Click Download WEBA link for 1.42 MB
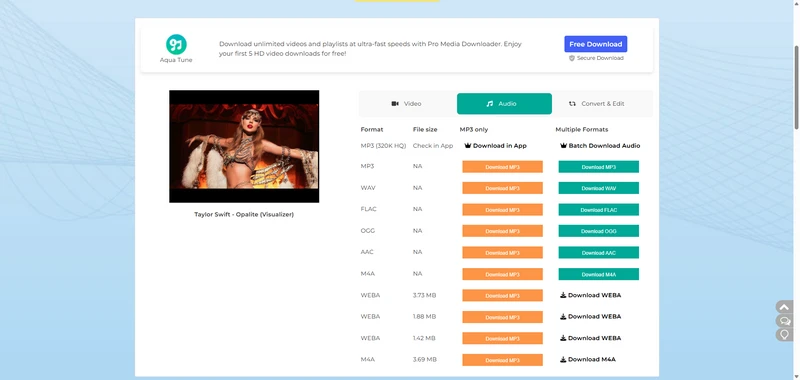The height and width of the screenshot is (380, 800). tap(590, 338)
